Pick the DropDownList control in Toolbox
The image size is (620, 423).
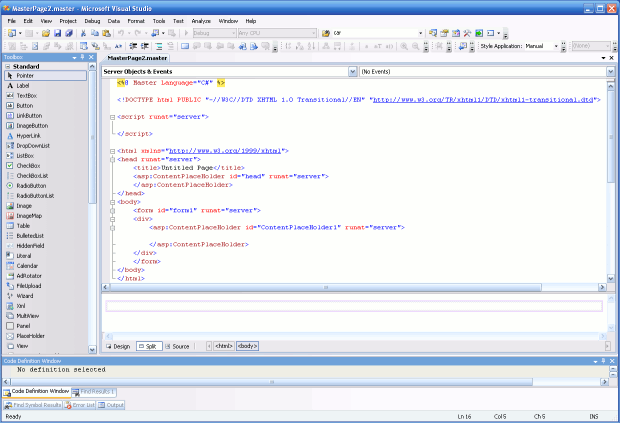tap(32, 145)
